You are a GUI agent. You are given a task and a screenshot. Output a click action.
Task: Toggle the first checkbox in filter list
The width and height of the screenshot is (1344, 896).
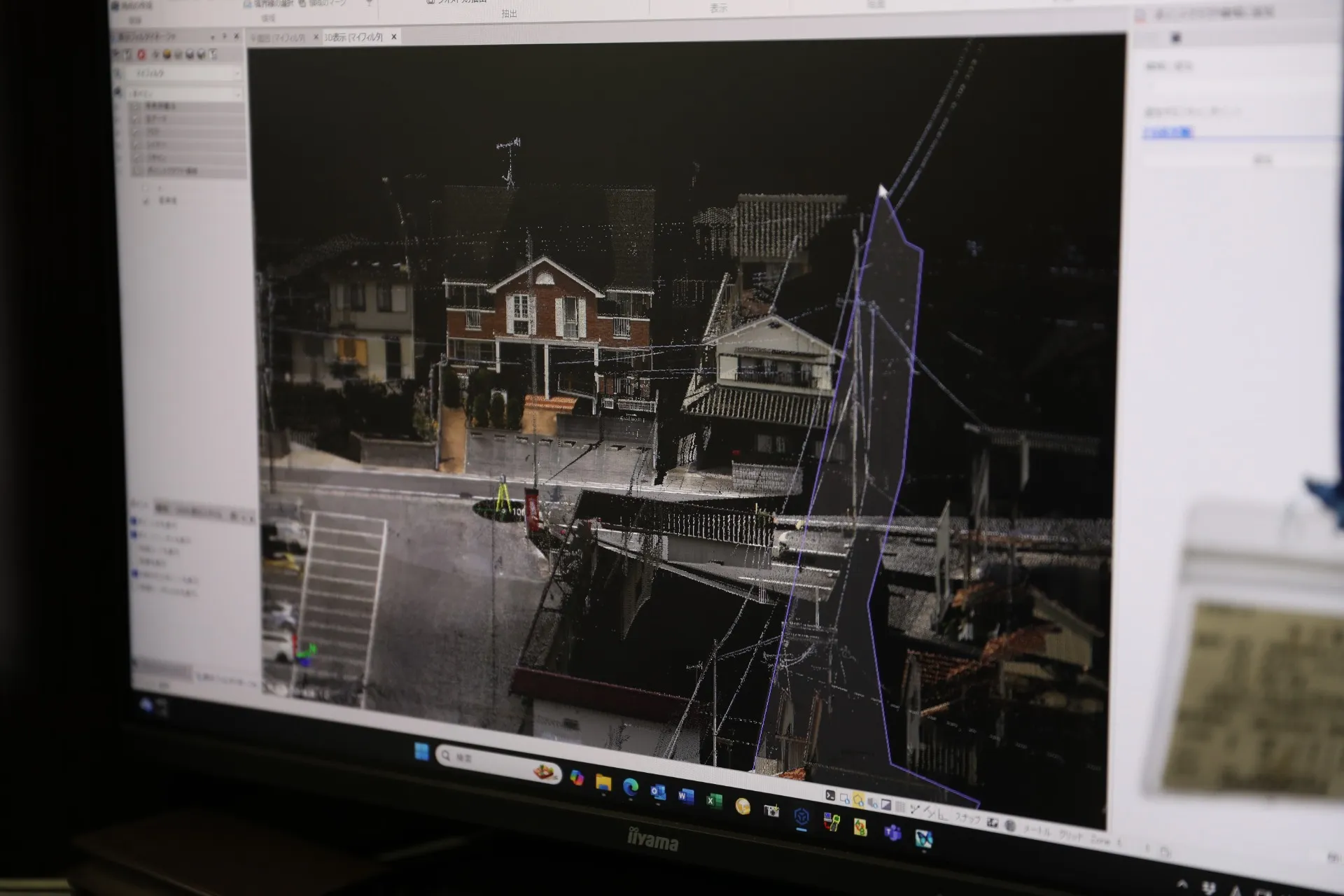click(136, 106)
